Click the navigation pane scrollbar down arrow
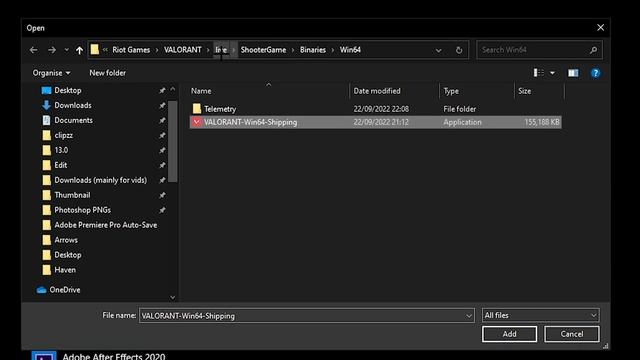 coord(173,298)
